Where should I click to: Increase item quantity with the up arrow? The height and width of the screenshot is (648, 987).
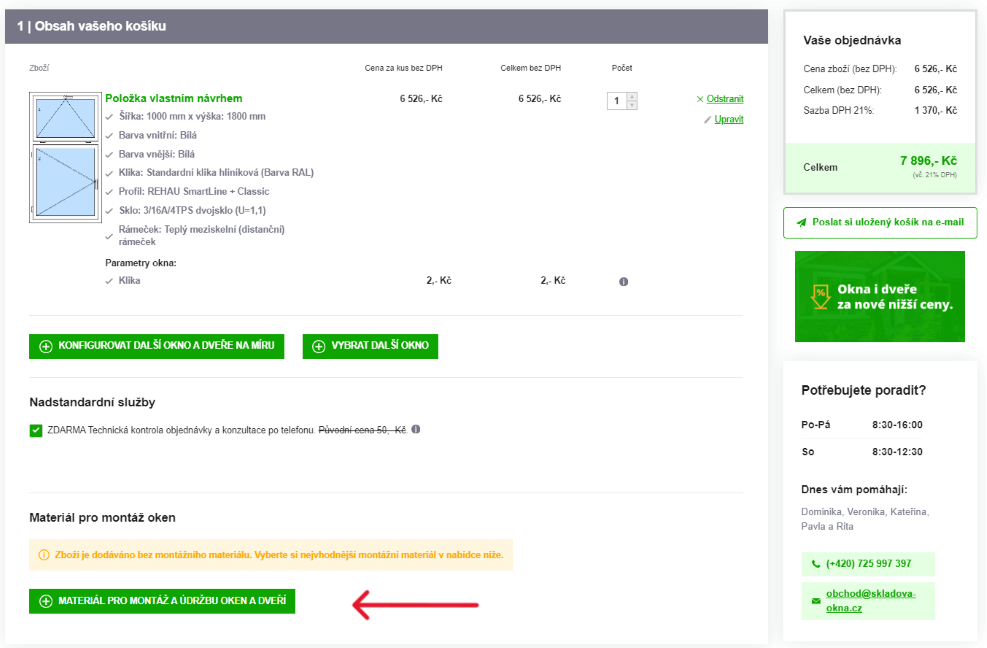tap(632, 96)
